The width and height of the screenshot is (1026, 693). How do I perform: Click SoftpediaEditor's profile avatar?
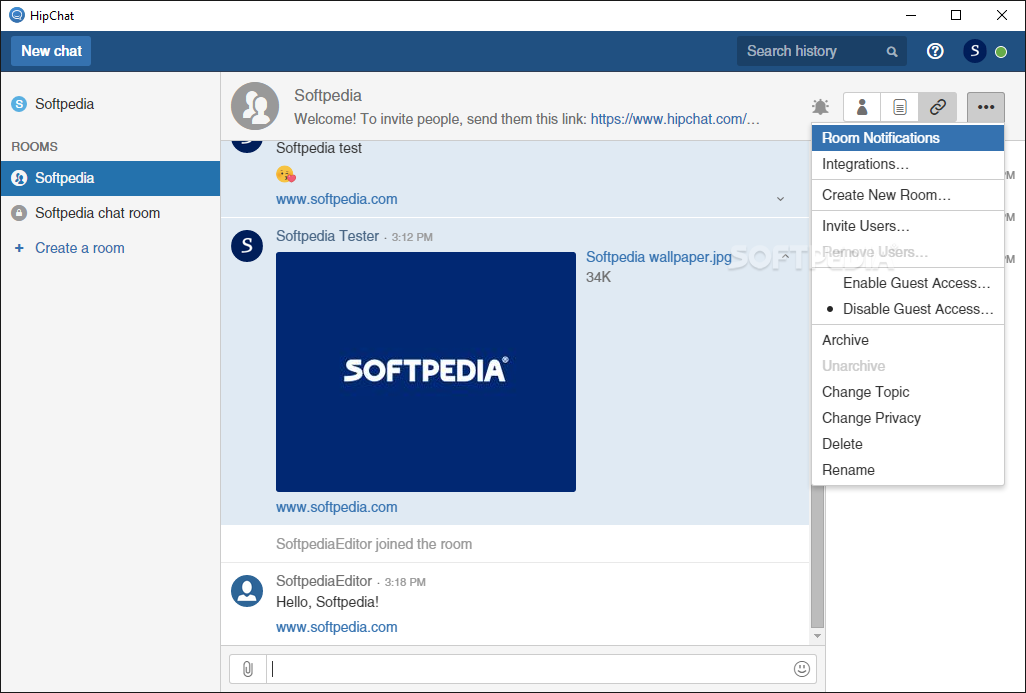(x=247, y=591)
